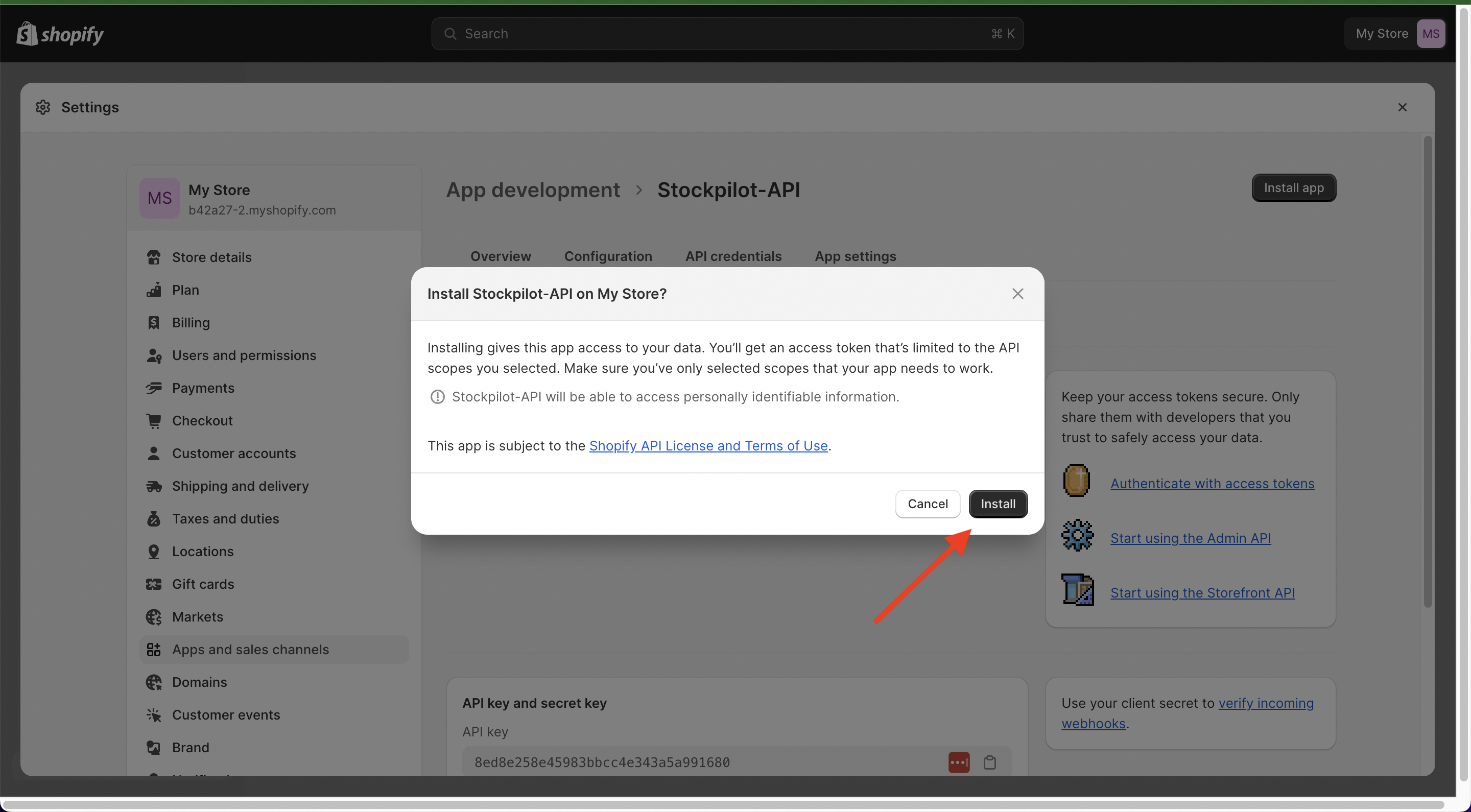This screenshot has height=812, width=1471.
Task: Click the Locations pin icon
Action: click(x=154, y=551)
